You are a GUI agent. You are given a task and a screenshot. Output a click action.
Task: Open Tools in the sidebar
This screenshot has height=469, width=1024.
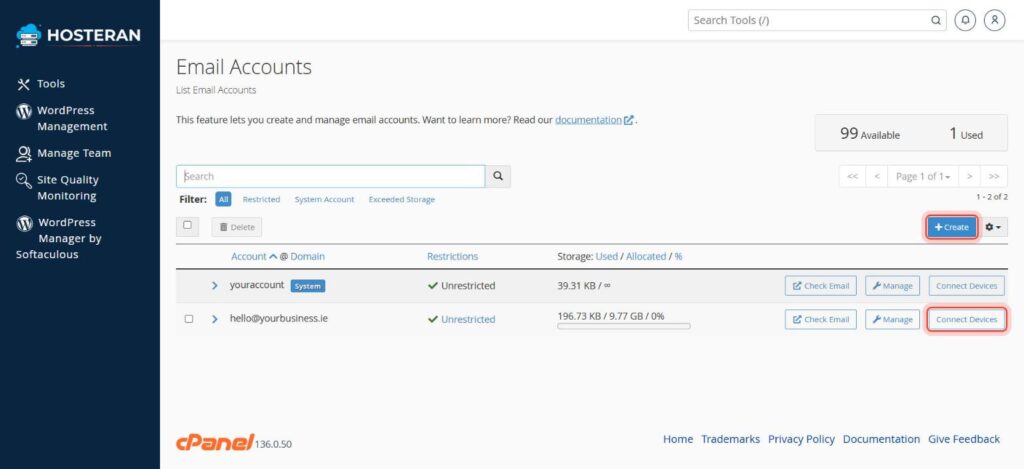click(40, 84)
